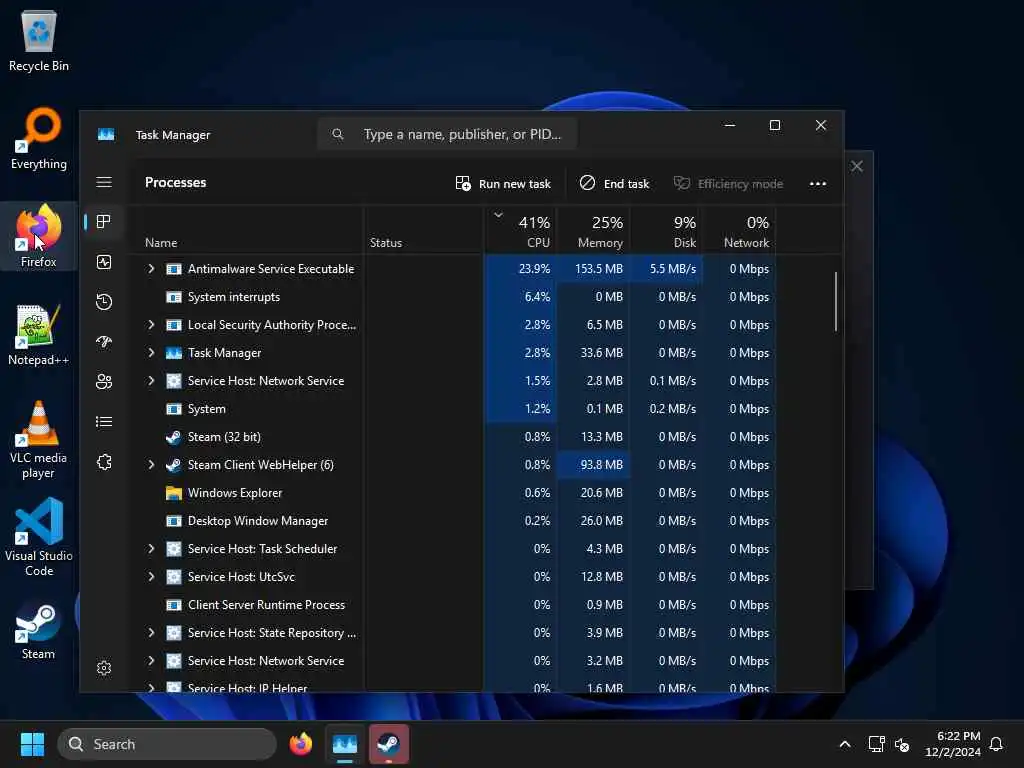
Task: Click the search magnifier icon in Task Manager
Action: 338,134
